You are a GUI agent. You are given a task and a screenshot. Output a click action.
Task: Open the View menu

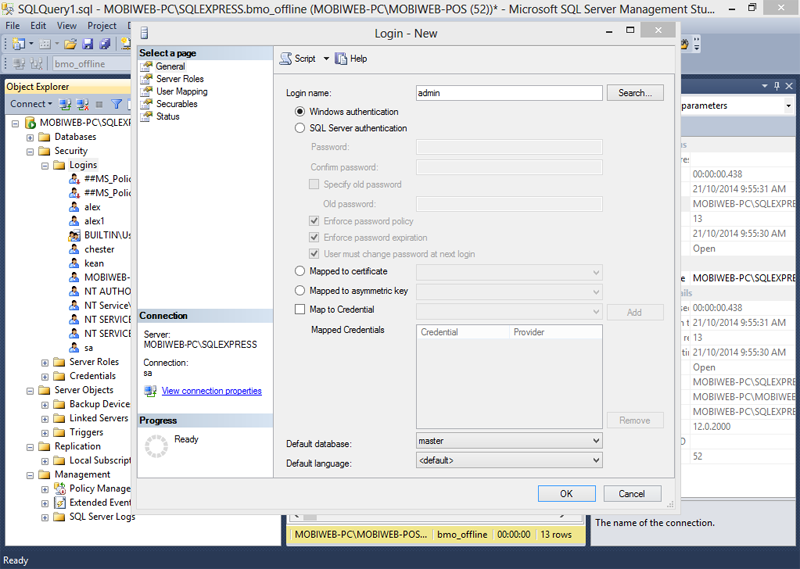[66, 26]
